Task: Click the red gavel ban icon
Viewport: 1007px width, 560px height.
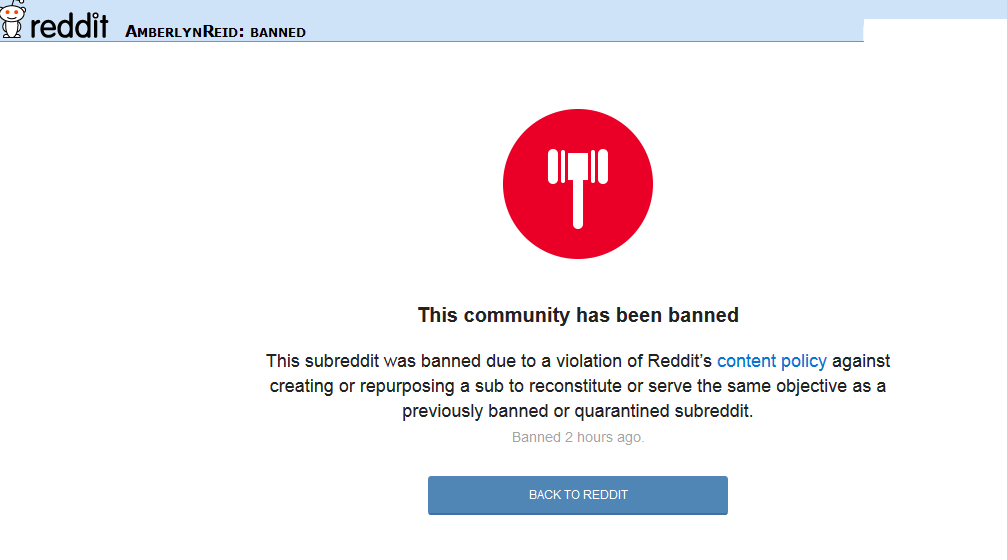Action: pos(578,184)
